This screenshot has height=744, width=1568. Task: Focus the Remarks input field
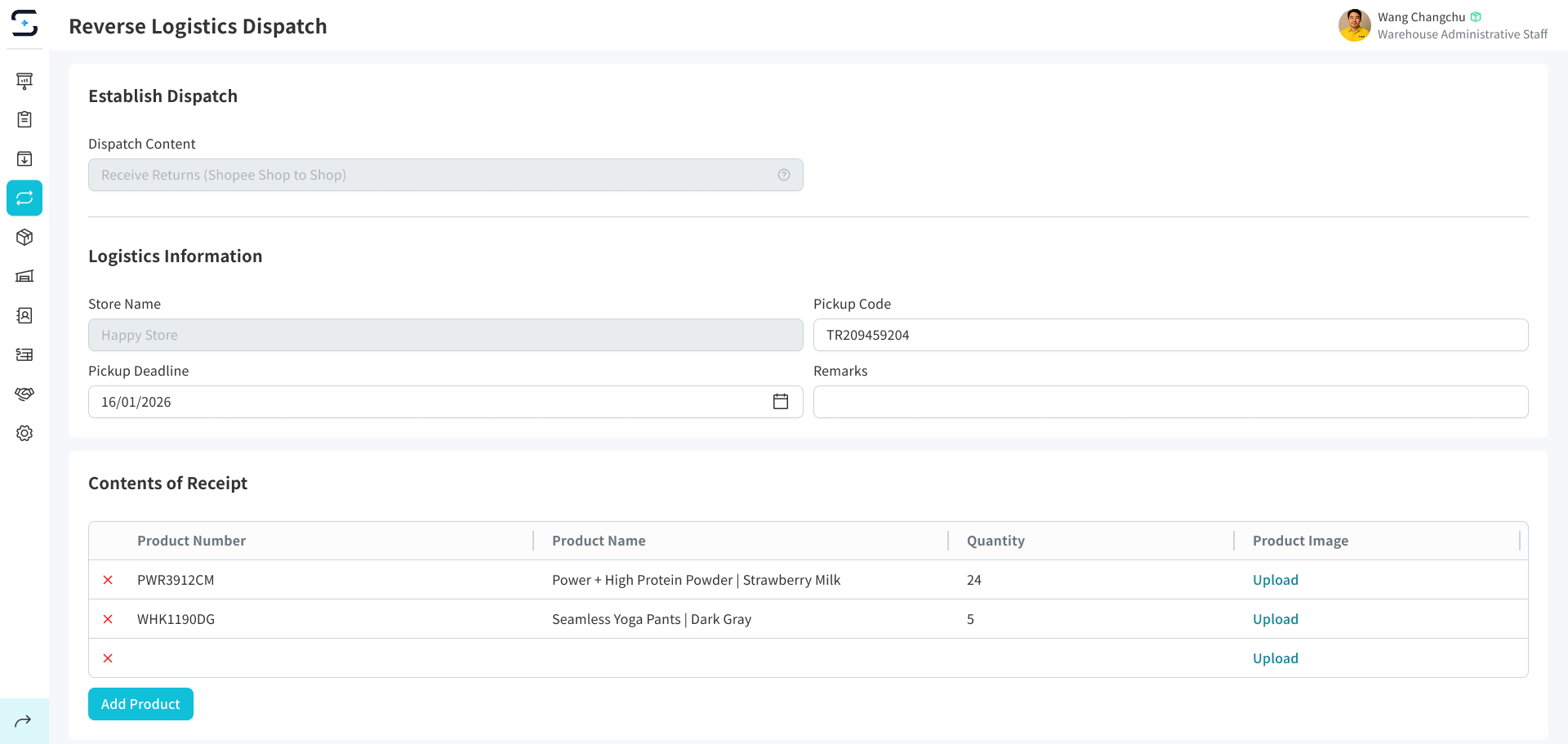[1169, 402]
